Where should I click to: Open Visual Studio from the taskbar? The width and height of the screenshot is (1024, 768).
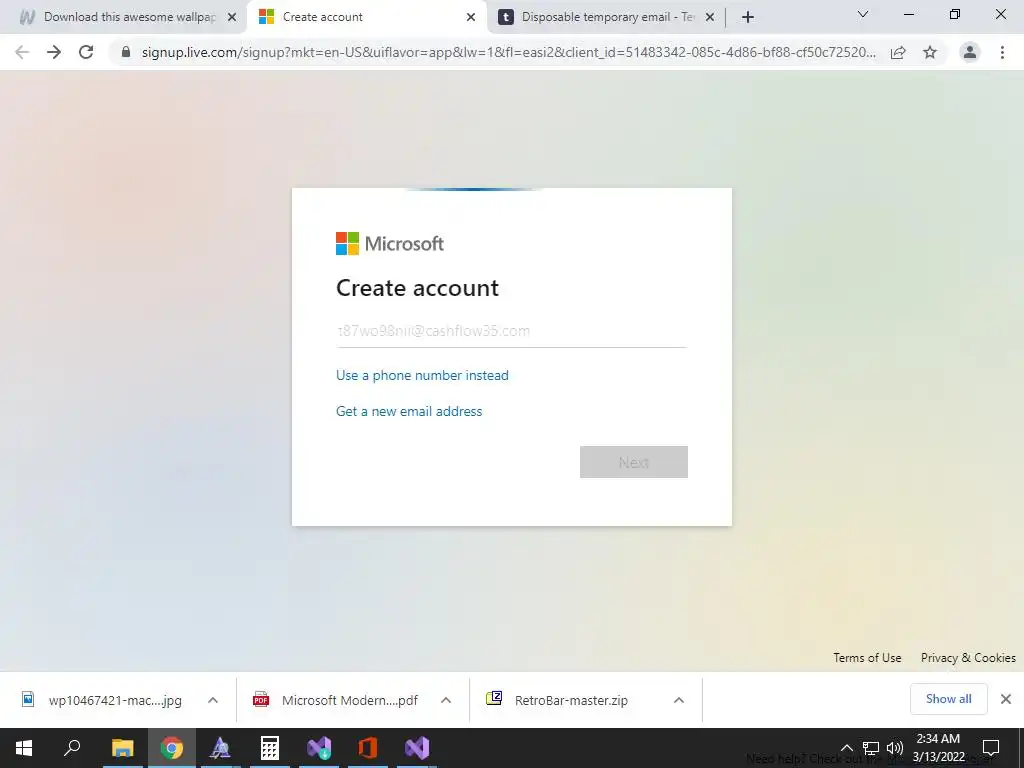point(417,748)
